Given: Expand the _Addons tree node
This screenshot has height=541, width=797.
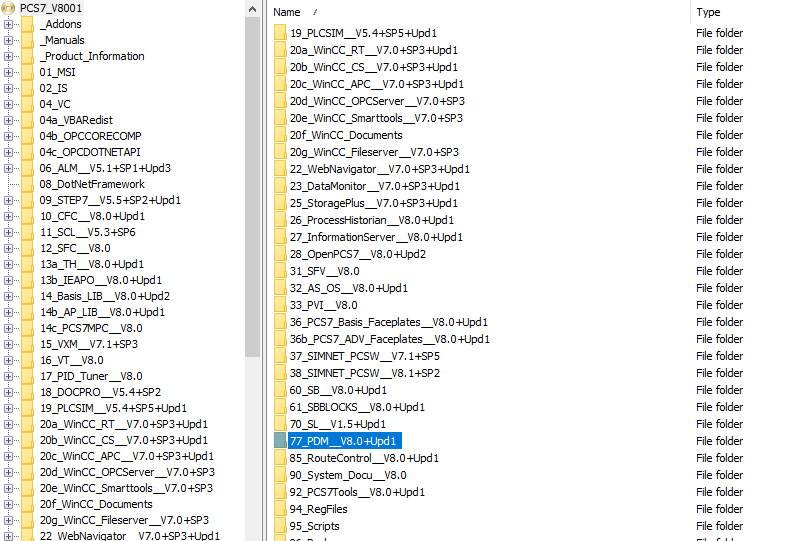Looking at the screenshot, I should (8, 24).
